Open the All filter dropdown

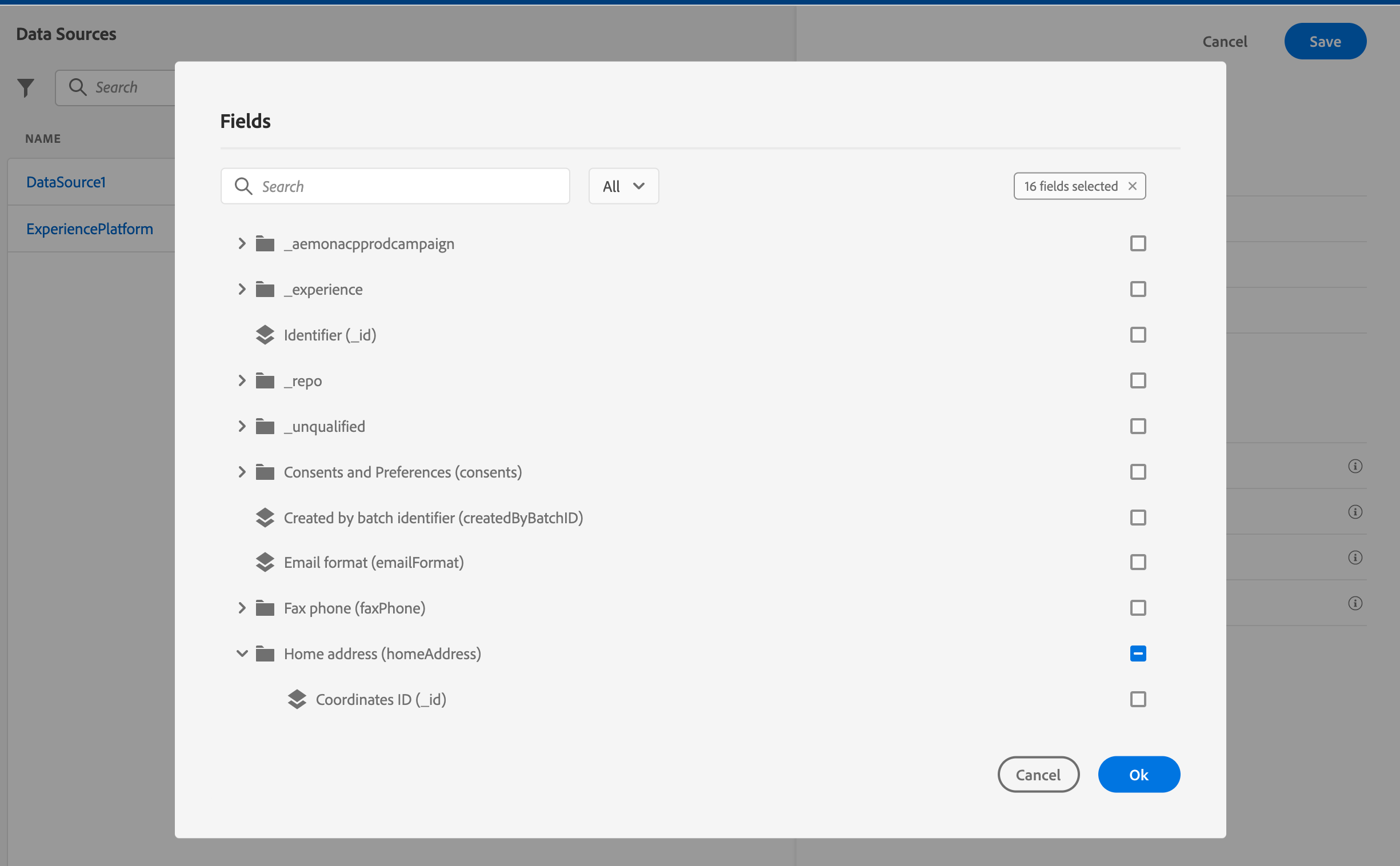pos(623,186)
